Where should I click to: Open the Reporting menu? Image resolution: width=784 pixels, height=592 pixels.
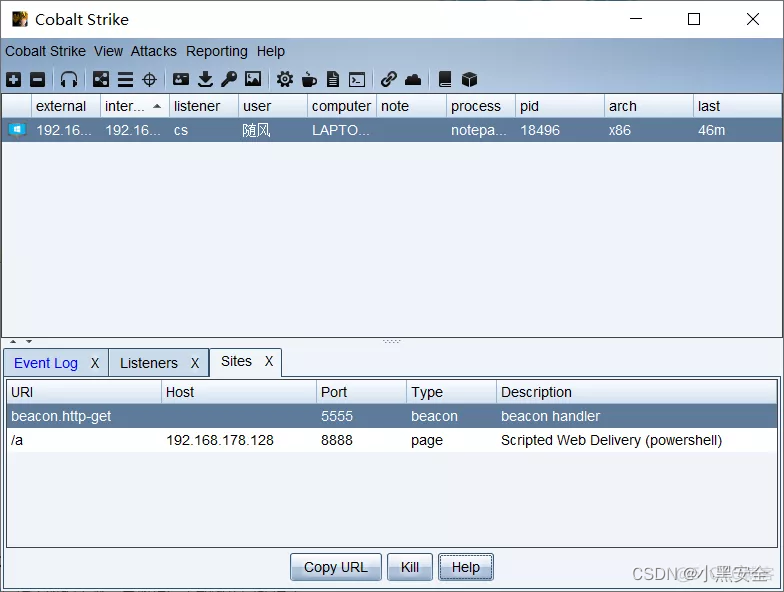coord(216,51)
